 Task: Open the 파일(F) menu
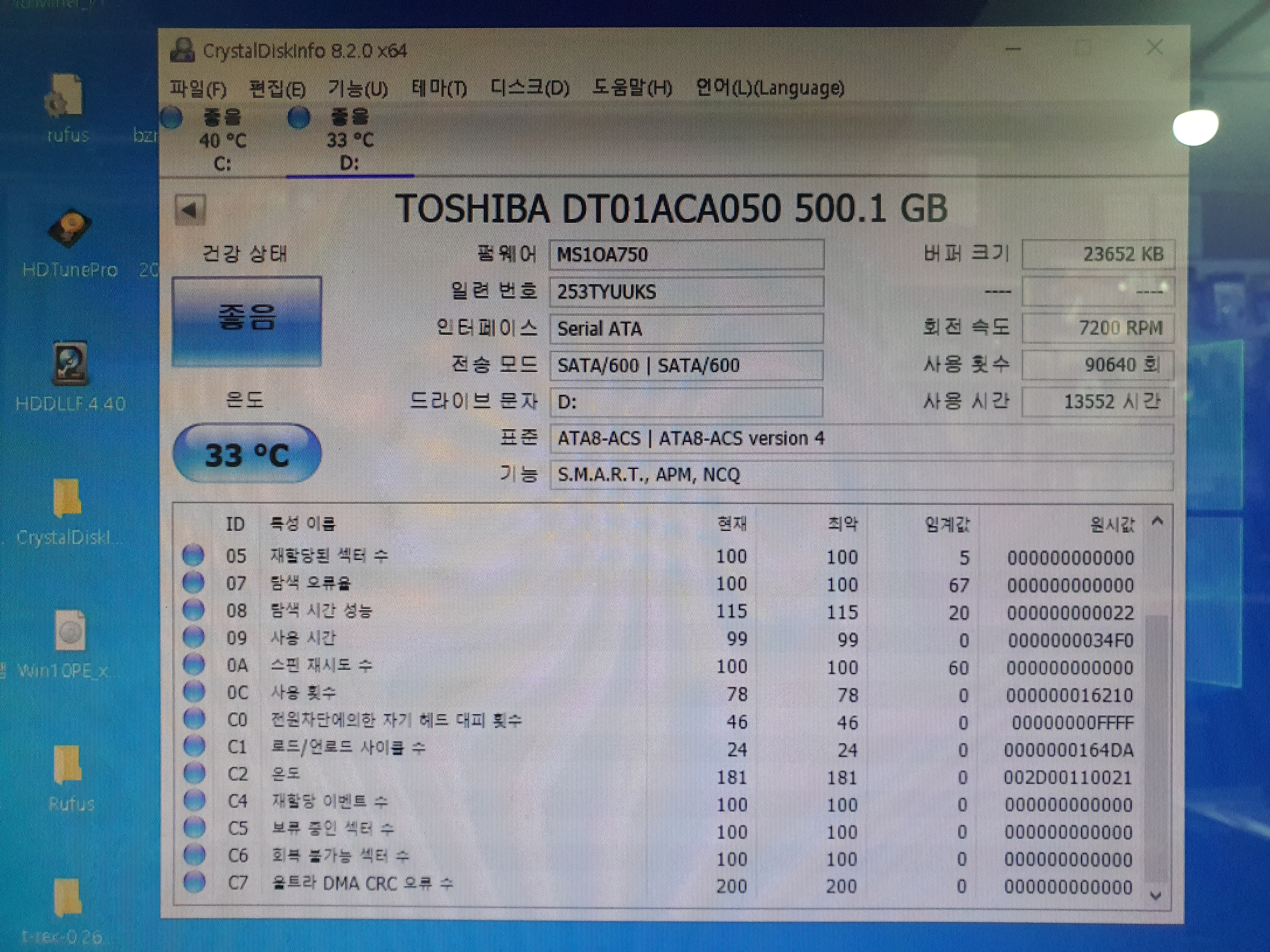[x=198, y=89]
